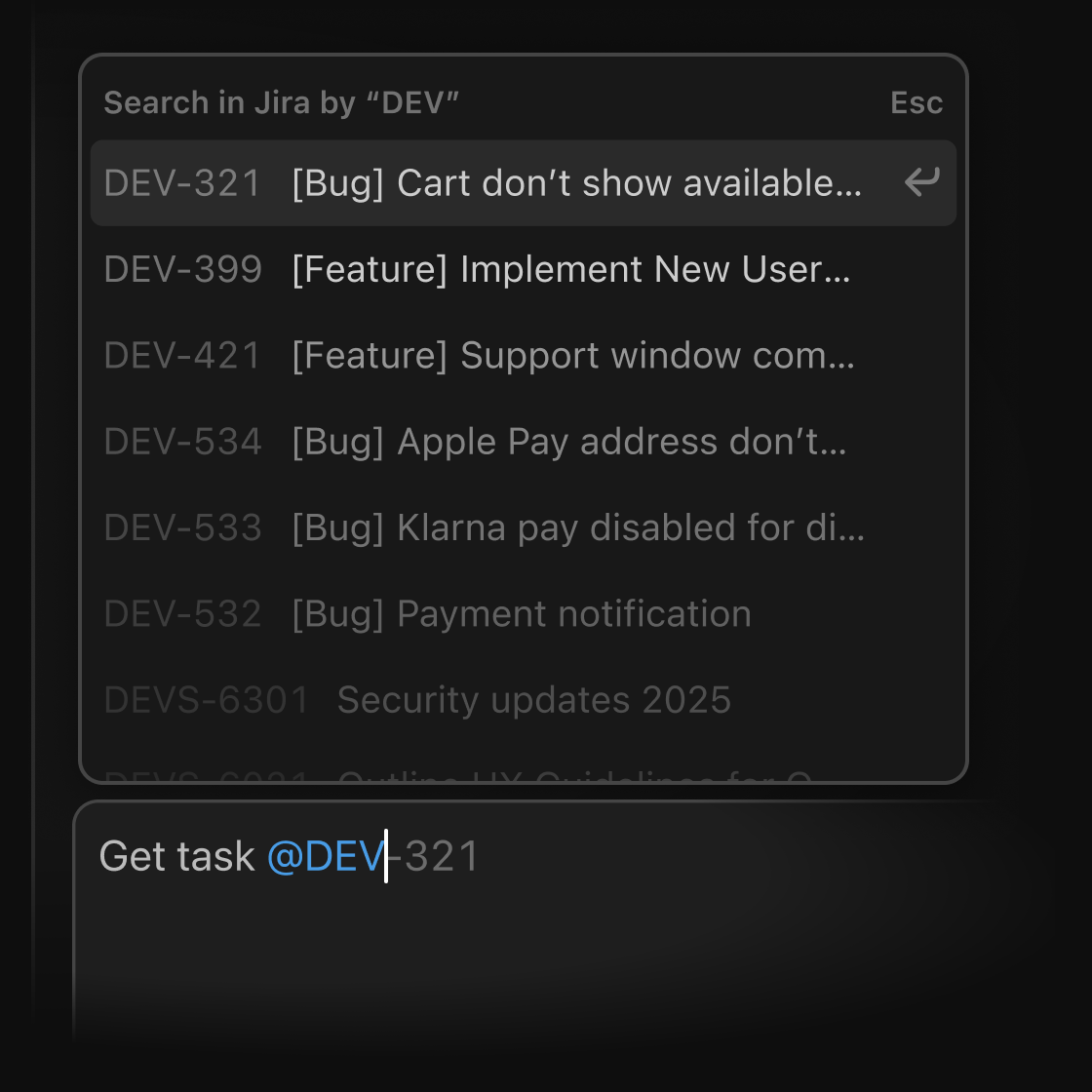Dismiss the search popup via Esc label

(x=916, y=102)
